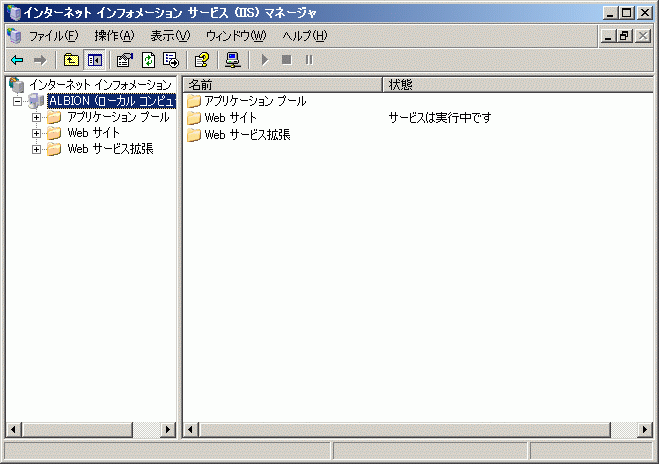Image resolution: width=659 pixels, height=464 pixels.
Task: Collapse the ALBION local computer node
Action: [x=17, y=101]
